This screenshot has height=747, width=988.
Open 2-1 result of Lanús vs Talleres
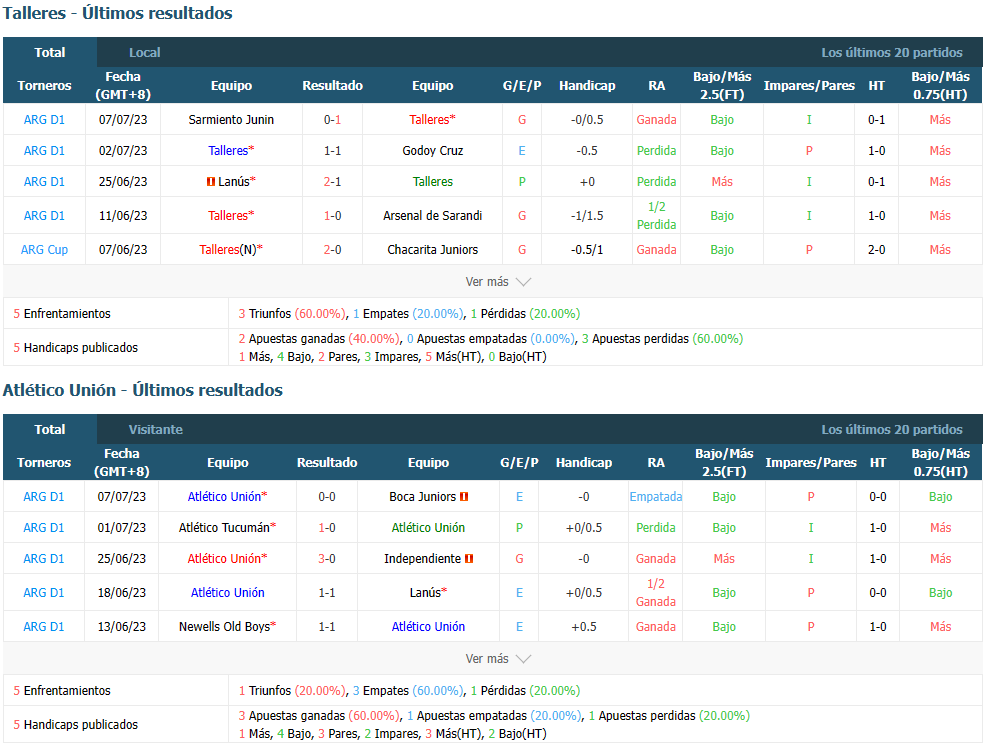pos(333,181)
